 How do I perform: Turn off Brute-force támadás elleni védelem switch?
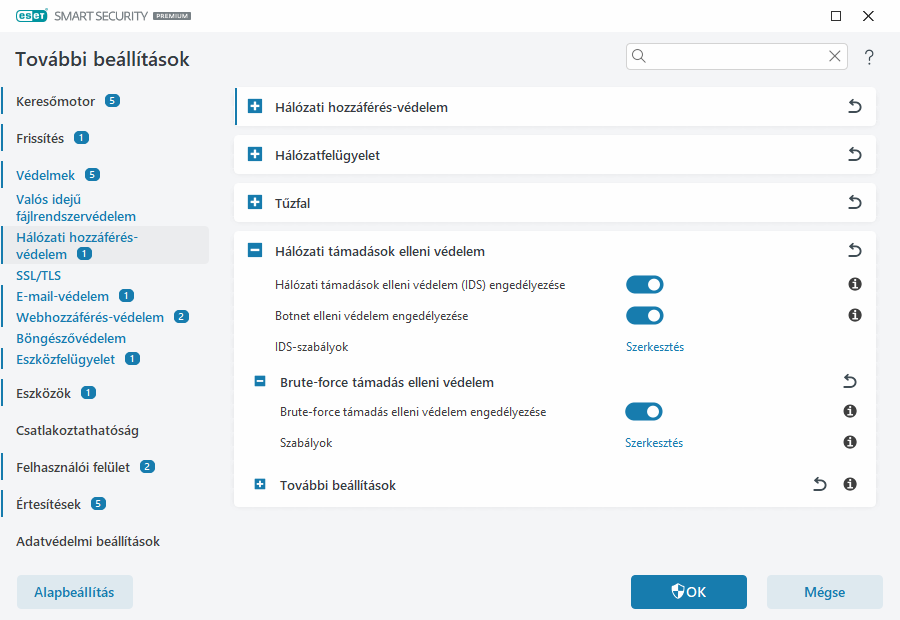click(644, 412)
